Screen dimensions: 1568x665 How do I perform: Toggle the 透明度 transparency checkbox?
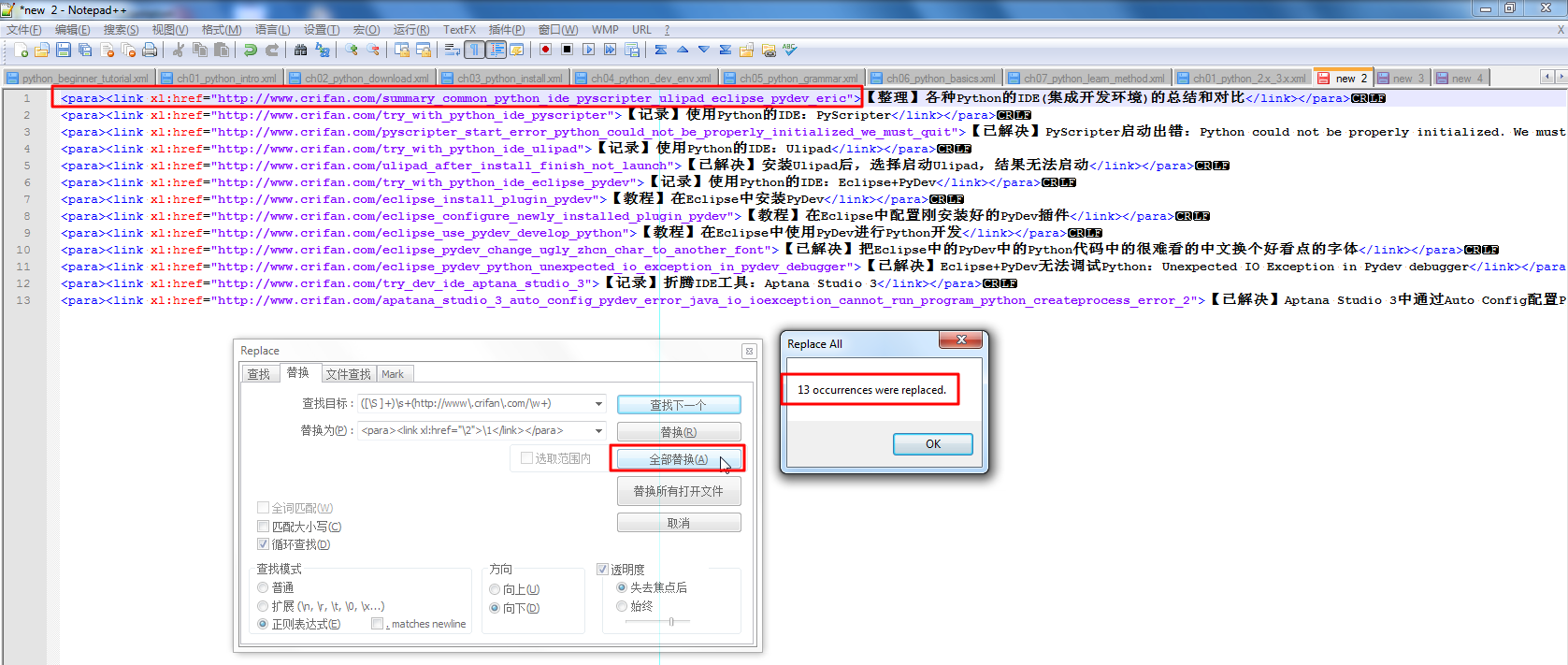pyautogui.click(x=602, y=569)
